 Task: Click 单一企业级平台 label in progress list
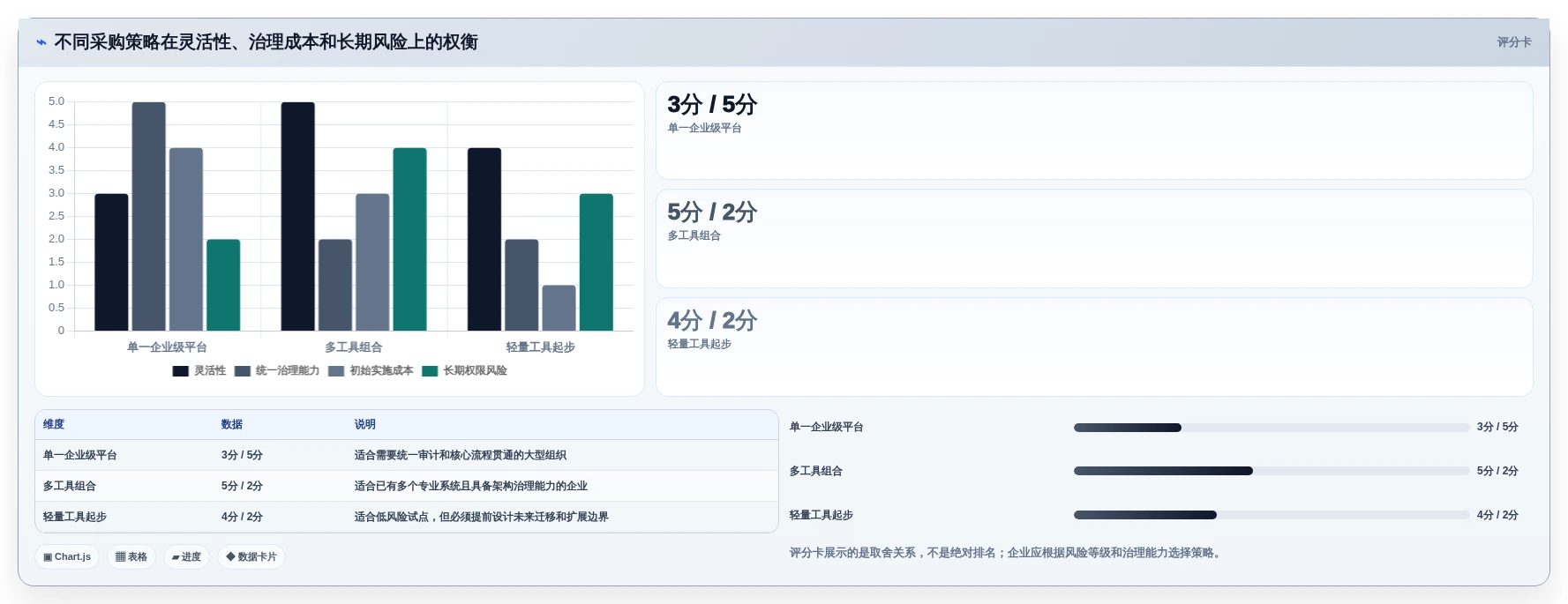(x=827, y=428)
